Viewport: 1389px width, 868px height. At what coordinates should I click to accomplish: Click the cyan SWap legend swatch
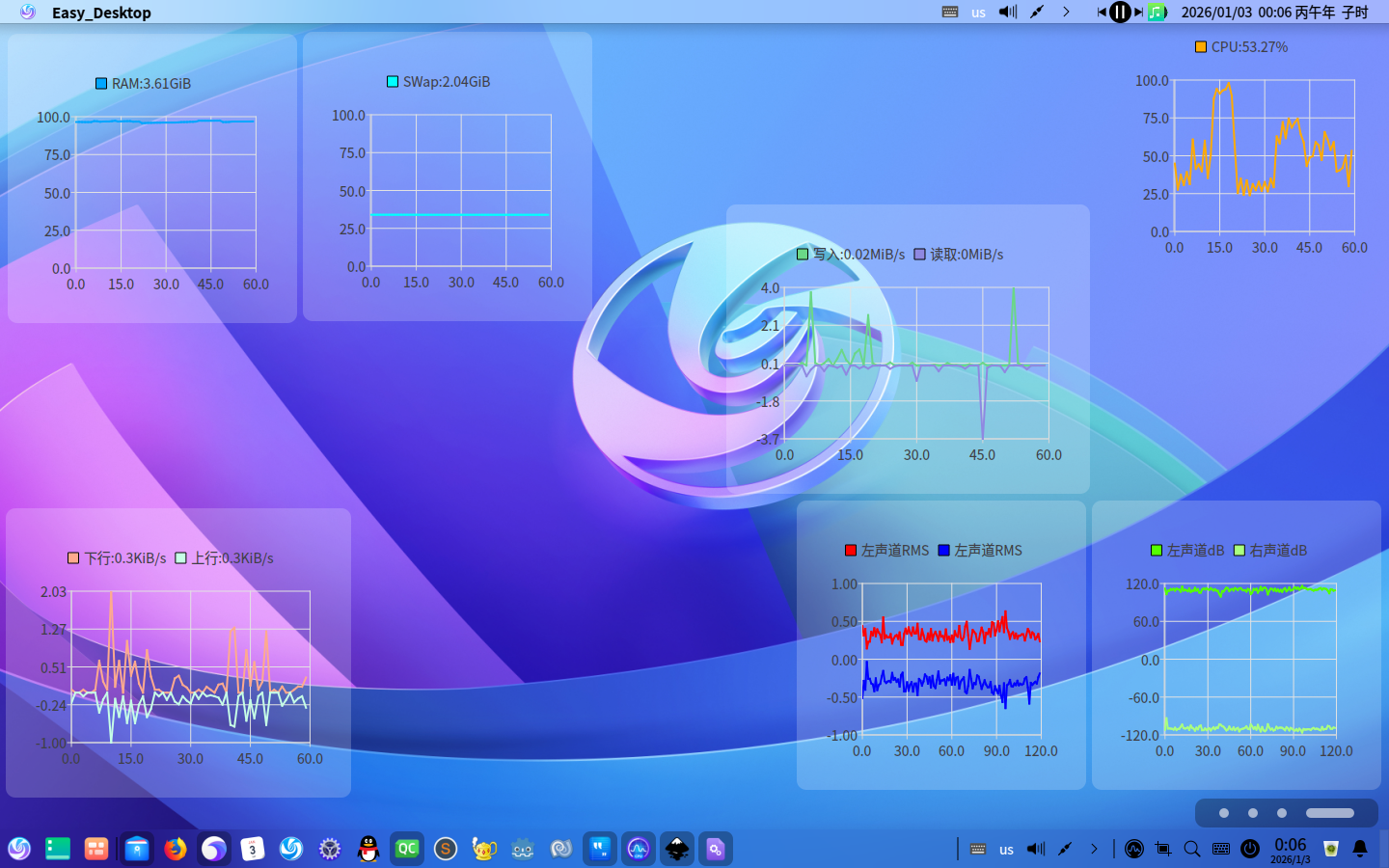(393, 81)
